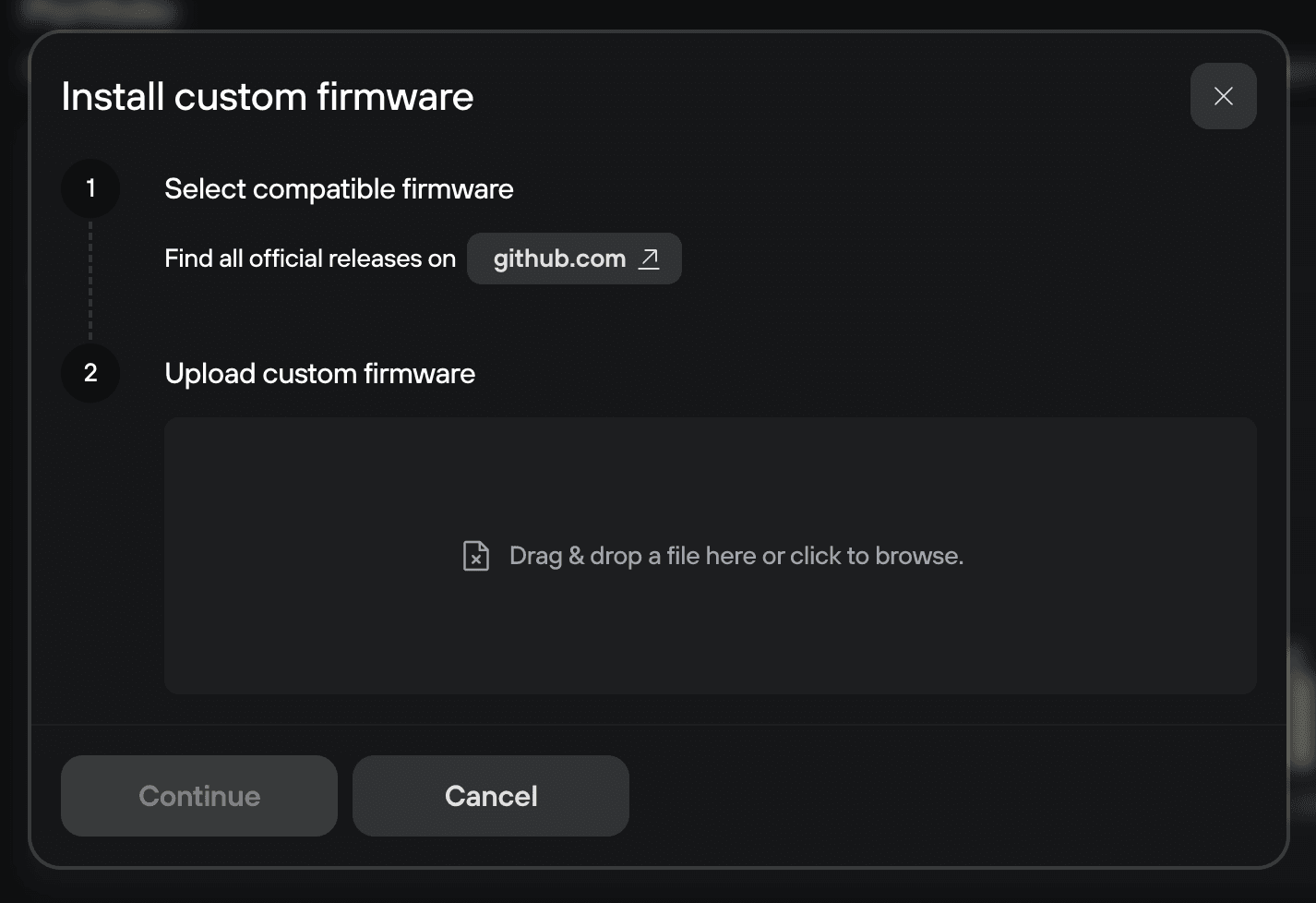Click the Install custom firmware title
The height and width of the screenshot is (903, 1316).
pos(267,95)
